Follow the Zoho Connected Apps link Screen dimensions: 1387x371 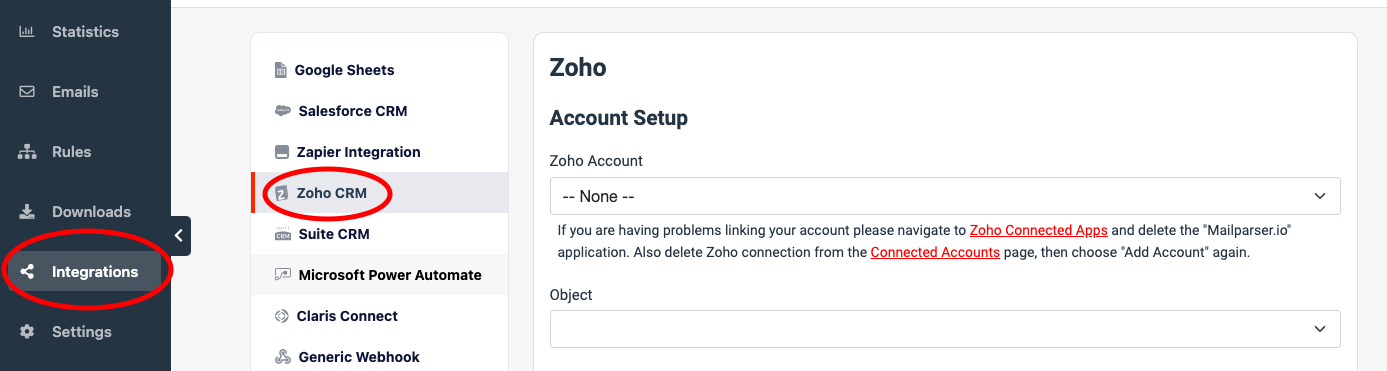tap(1038, 230)
